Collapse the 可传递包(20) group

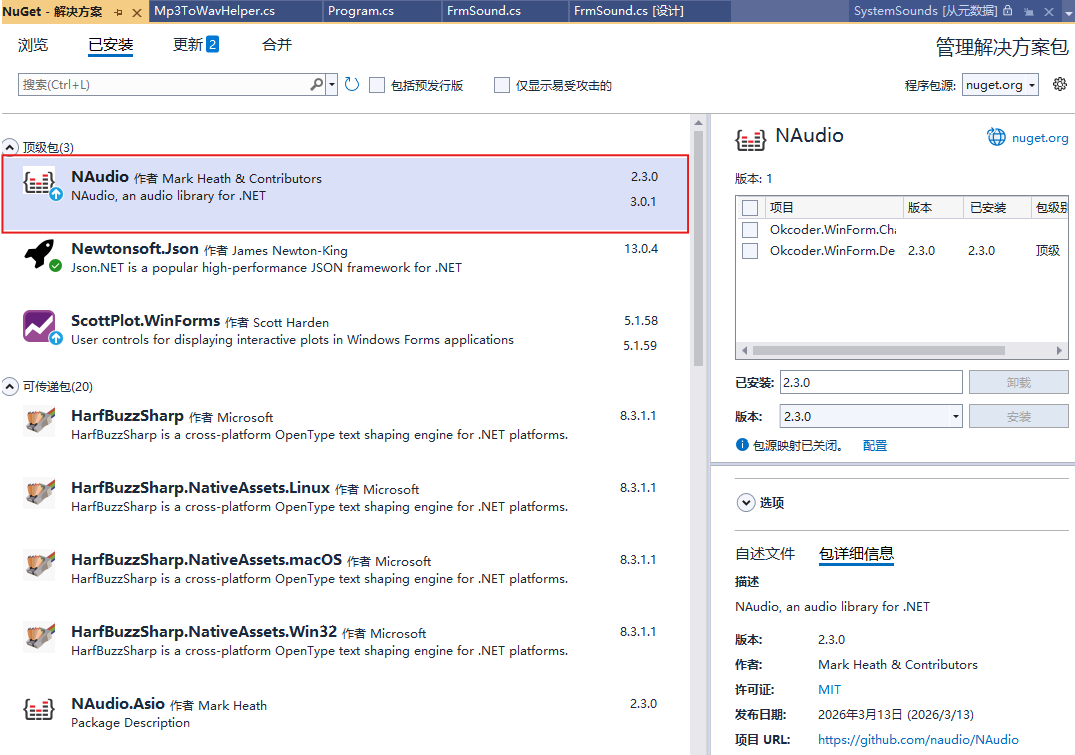pyautogui.click(x=10, y=387)
